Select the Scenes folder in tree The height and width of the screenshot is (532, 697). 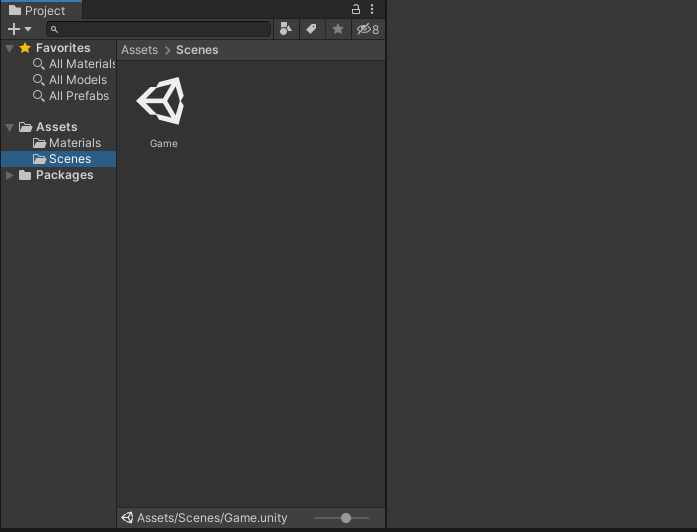[58, 159]
